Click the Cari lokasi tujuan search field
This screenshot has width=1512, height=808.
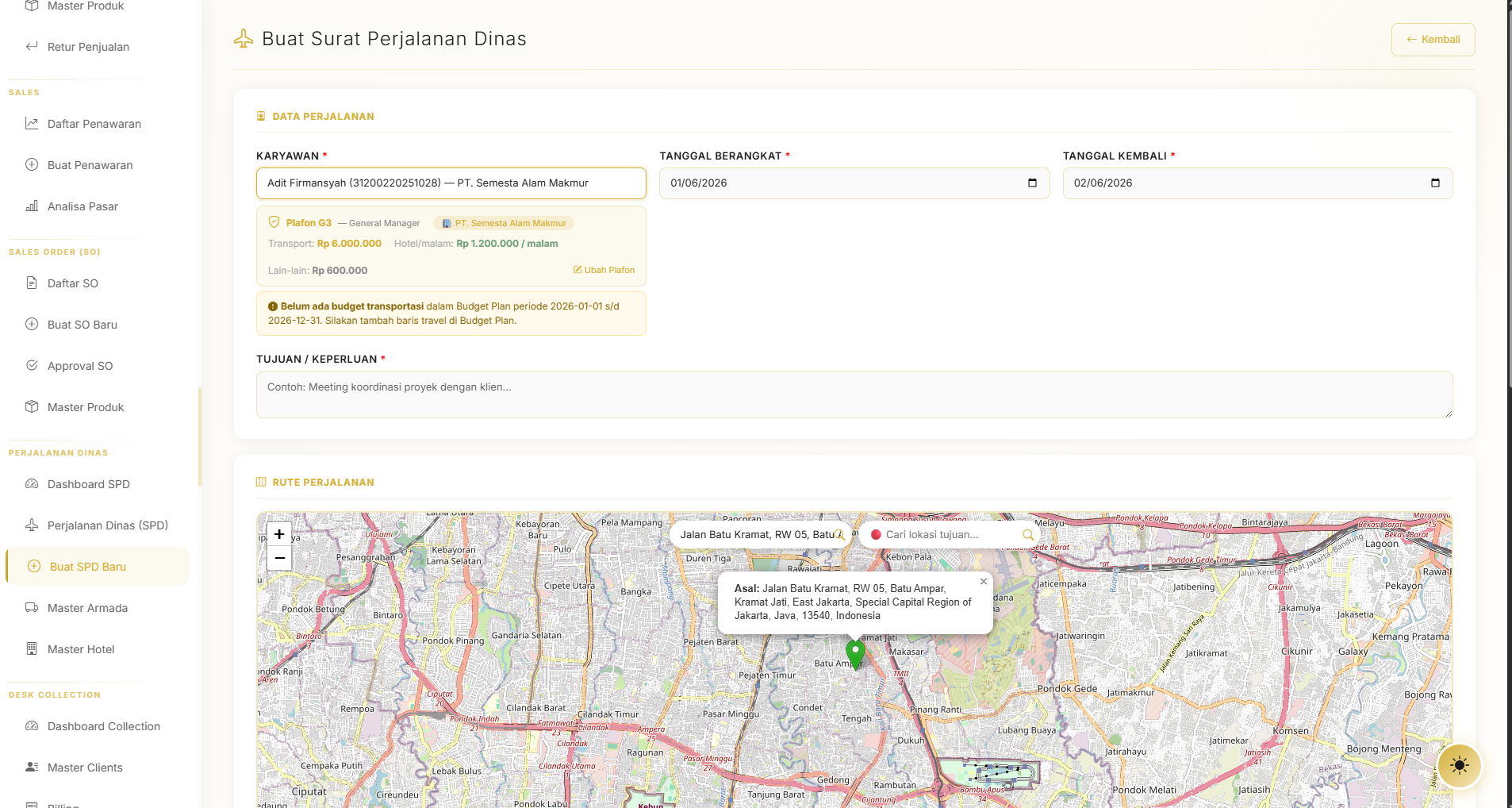(x=950, y=535)
